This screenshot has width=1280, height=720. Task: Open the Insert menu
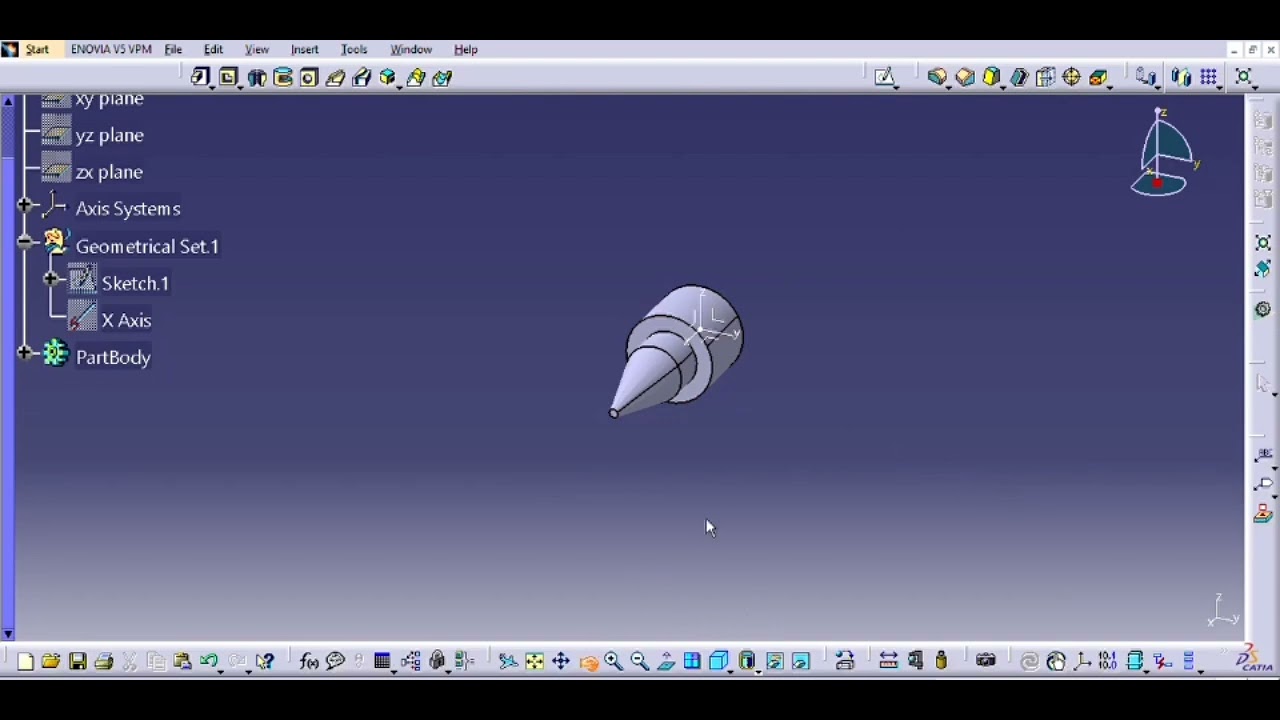click(x=305, y=49)
